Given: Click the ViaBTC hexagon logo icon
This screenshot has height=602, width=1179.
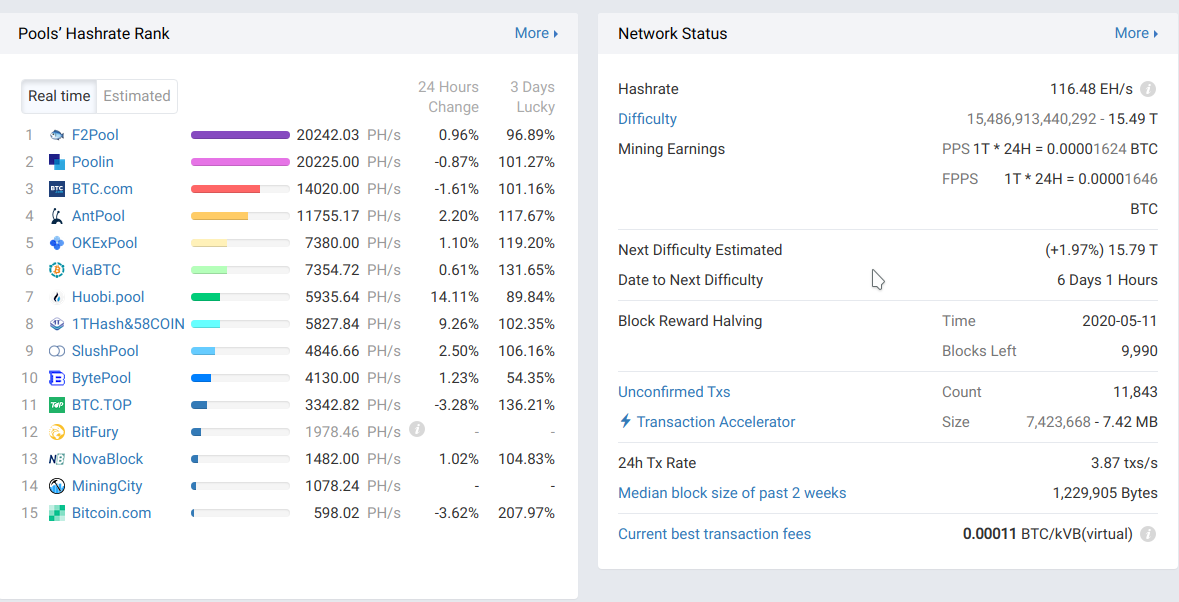Looking at the screenshot, I should coord(57,270).
